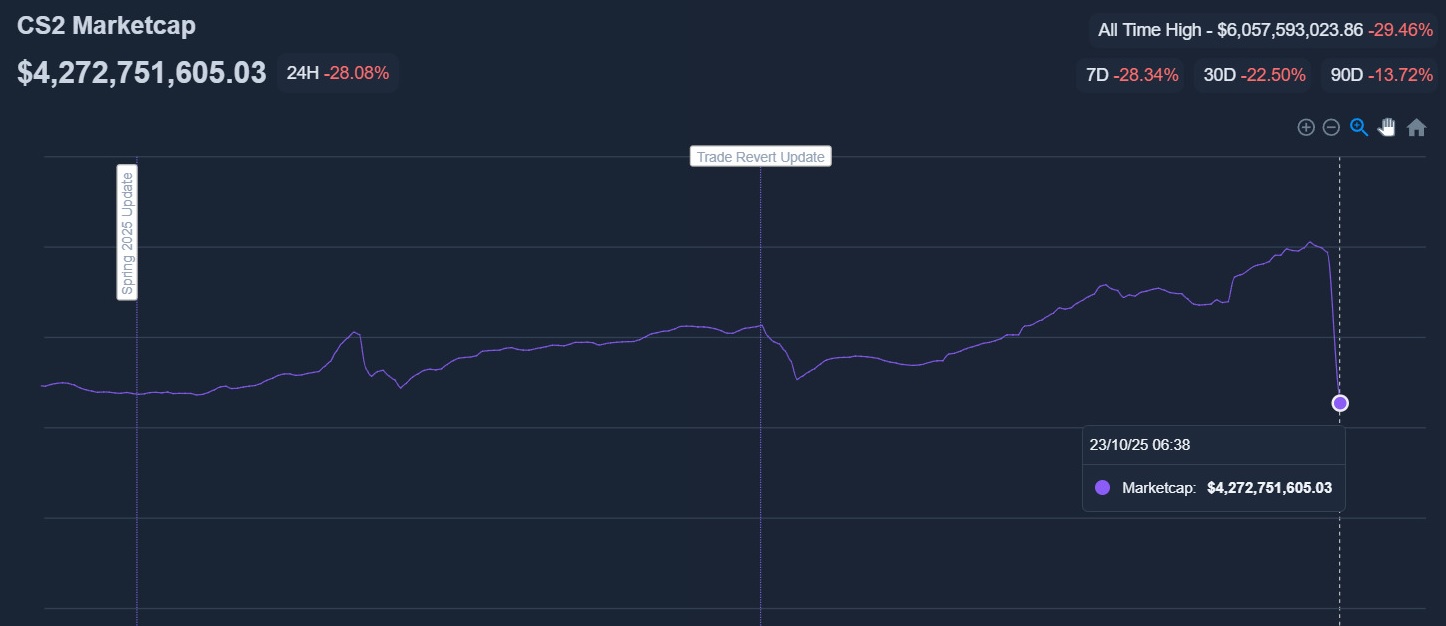1446x626 pixels.
Task: Click the Marketcap value in the tooltip
Action: click(1269, 487)
